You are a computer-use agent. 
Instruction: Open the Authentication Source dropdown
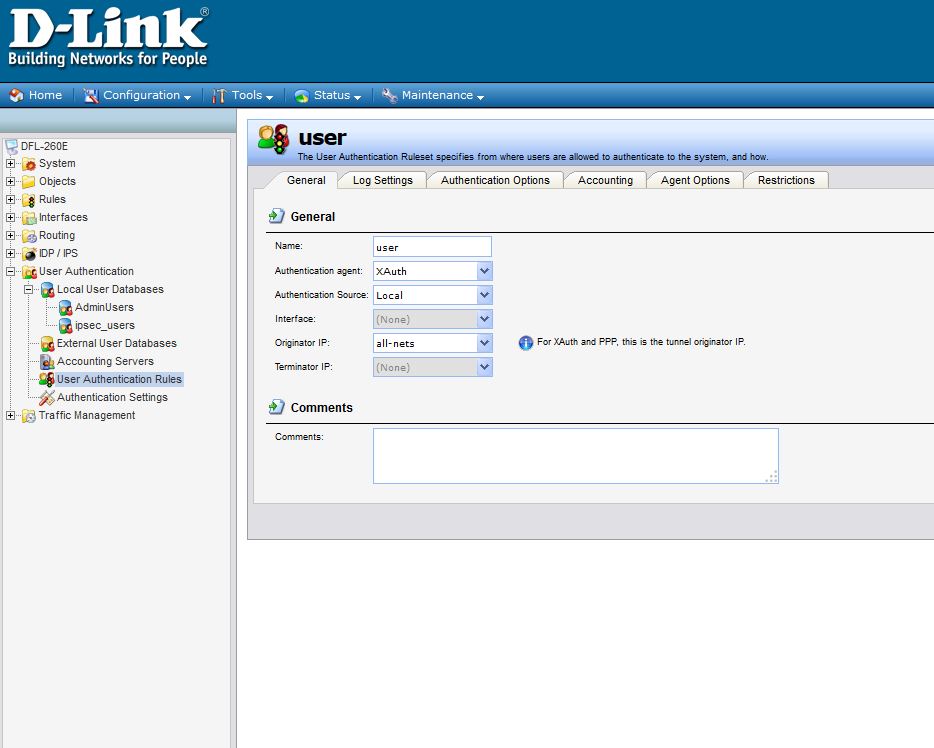click(484, 295)
